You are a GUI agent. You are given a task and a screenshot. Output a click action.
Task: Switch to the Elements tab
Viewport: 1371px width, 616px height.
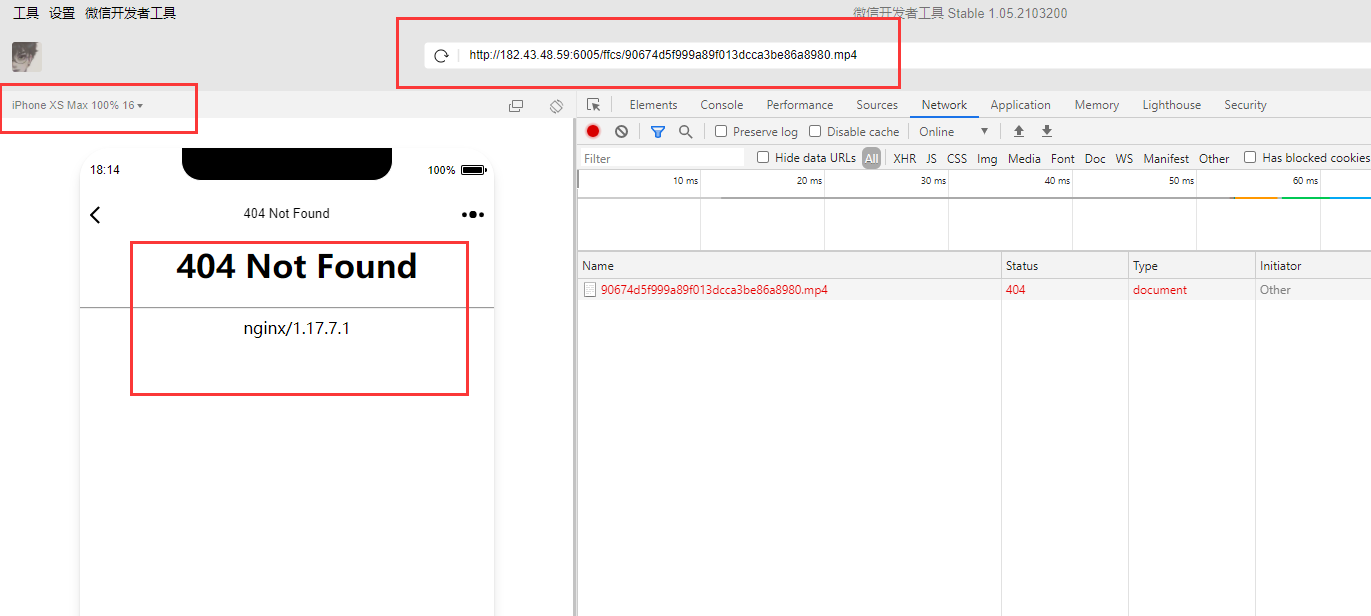pos(653,105)
